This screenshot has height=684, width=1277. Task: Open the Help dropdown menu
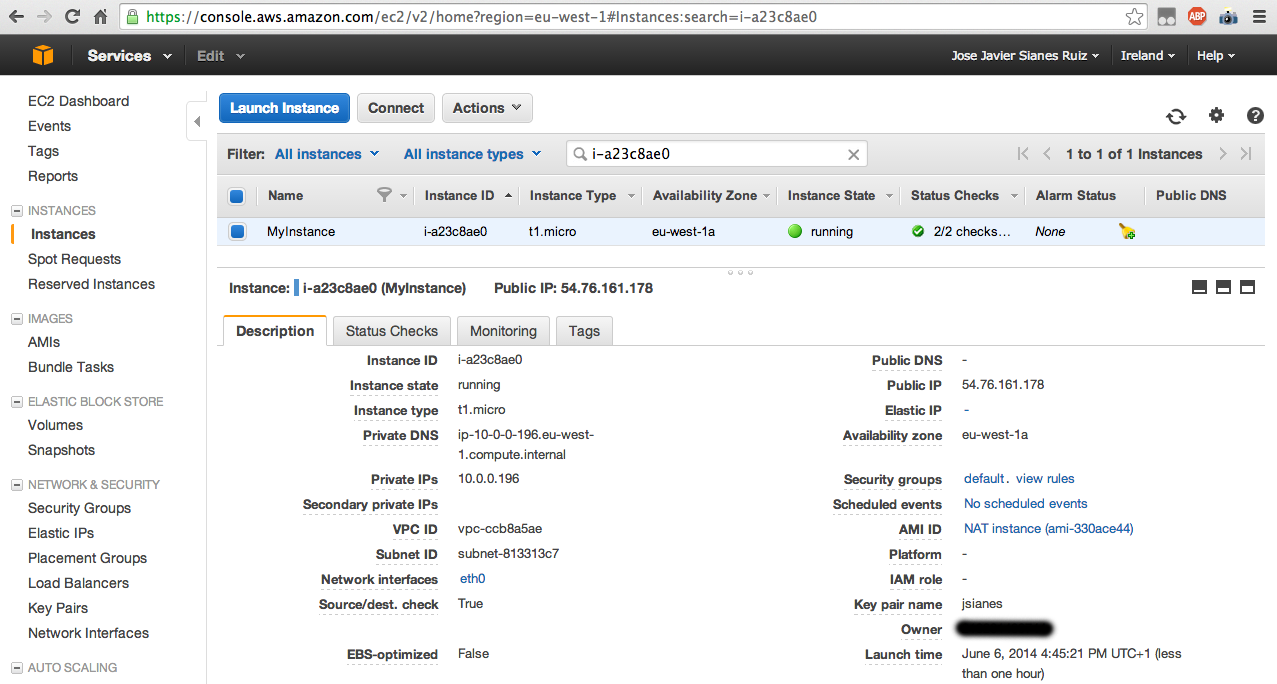[1216, 56]
